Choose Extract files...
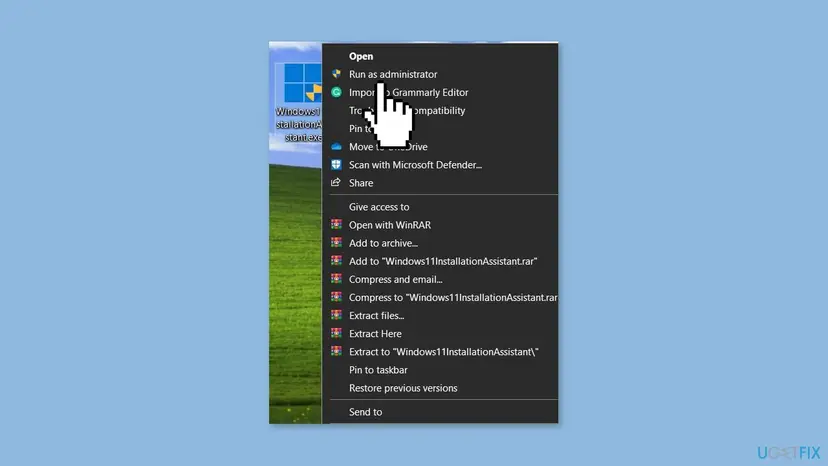 pyautogui.click(x=376, y=315)
